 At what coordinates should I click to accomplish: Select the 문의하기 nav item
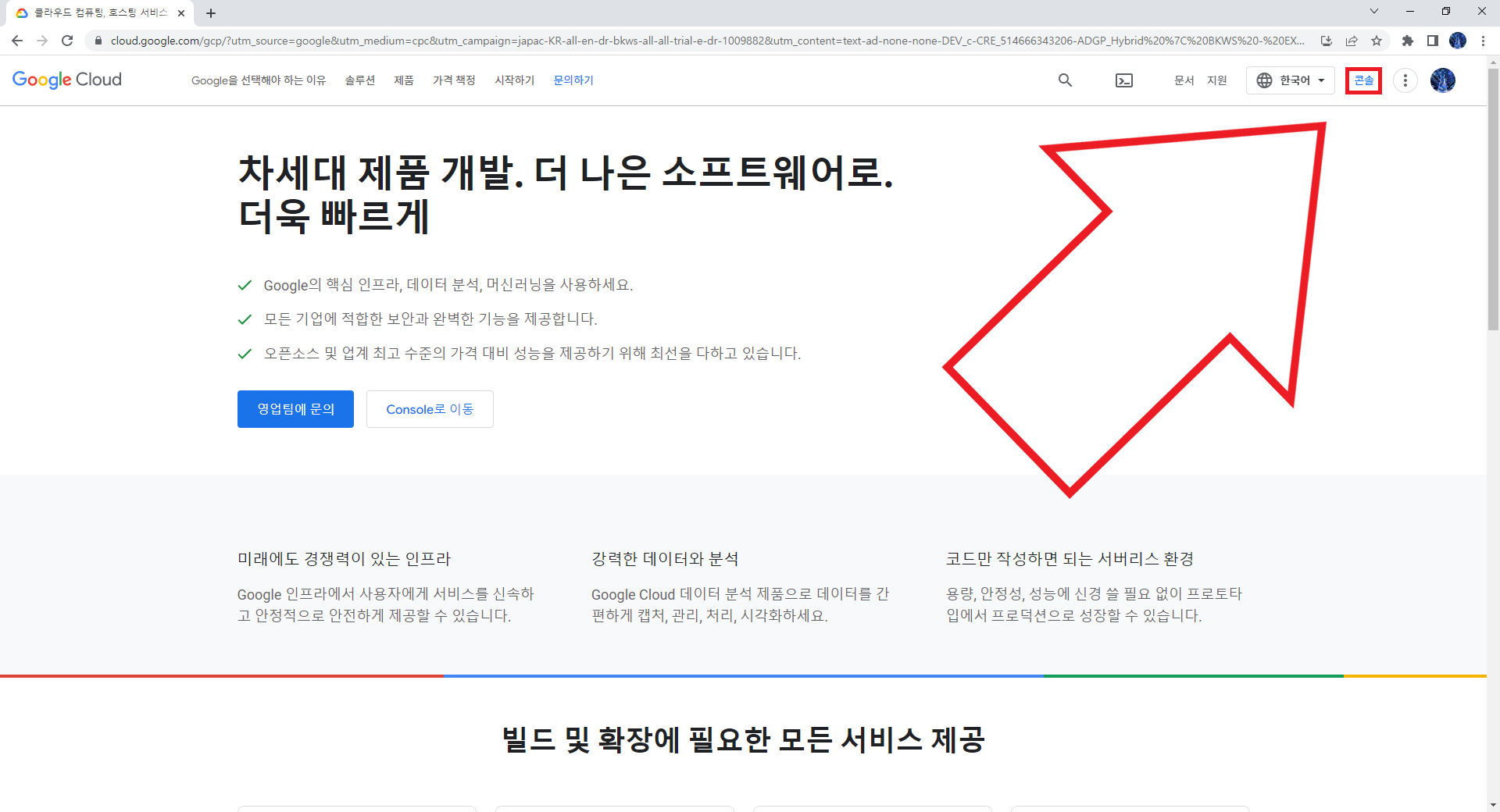point(573,80)
